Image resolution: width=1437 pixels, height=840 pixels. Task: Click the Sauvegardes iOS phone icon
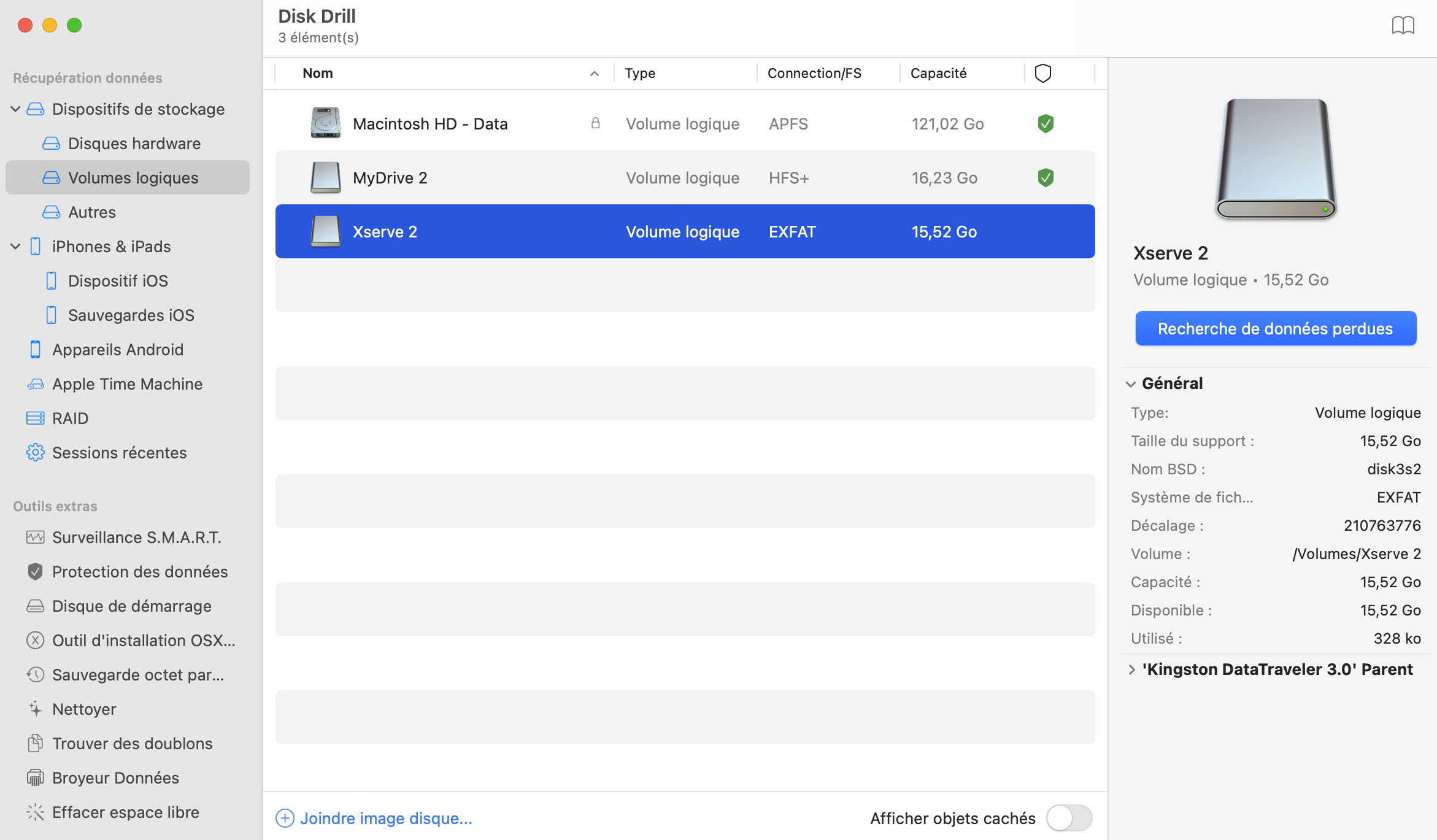(x=52, y=315)
